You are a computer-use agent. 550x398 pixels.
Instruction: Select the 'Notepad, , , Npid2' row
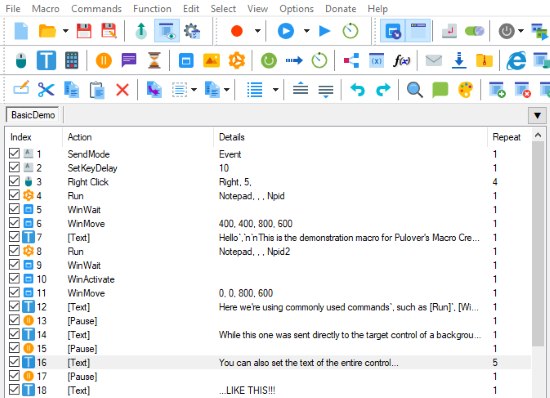pos(268,251)
